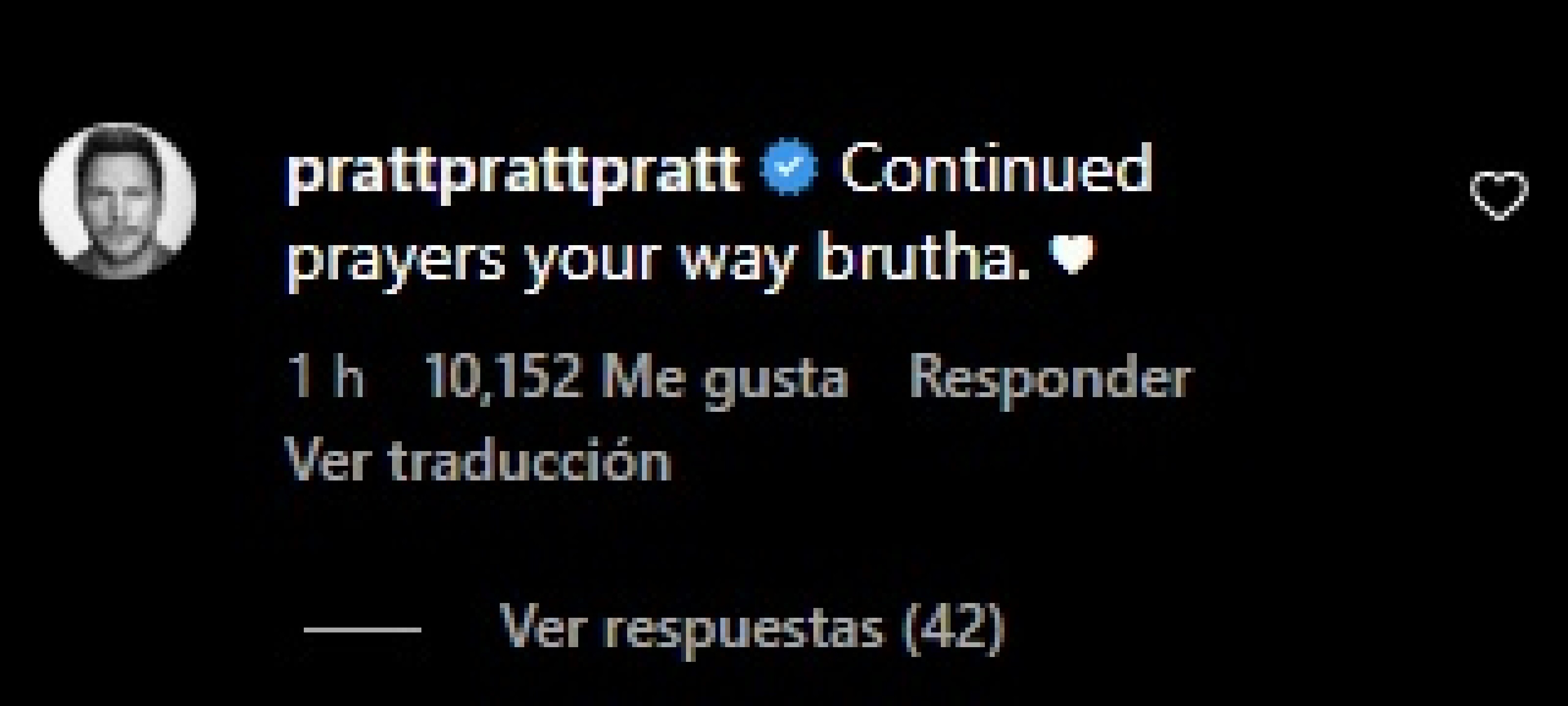Image resolution: width=1568 pixels, height=706 pixels.
Task: Click the word Continued in comment
Action: tap(997, 169)
